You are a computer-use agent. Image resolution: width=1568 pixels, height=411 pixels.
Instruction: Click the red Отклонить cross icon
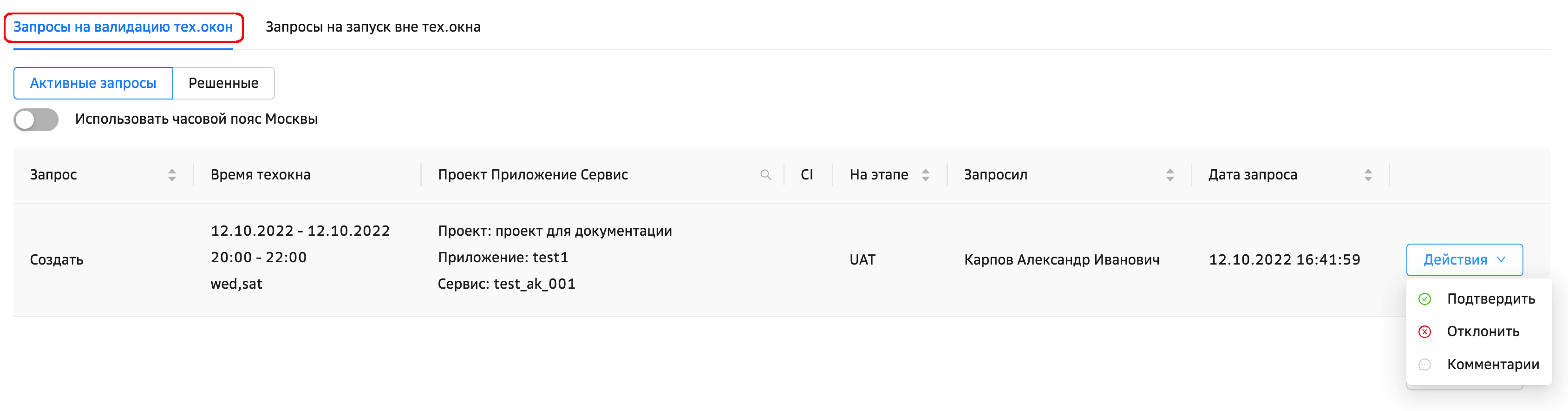[1424, 332]
